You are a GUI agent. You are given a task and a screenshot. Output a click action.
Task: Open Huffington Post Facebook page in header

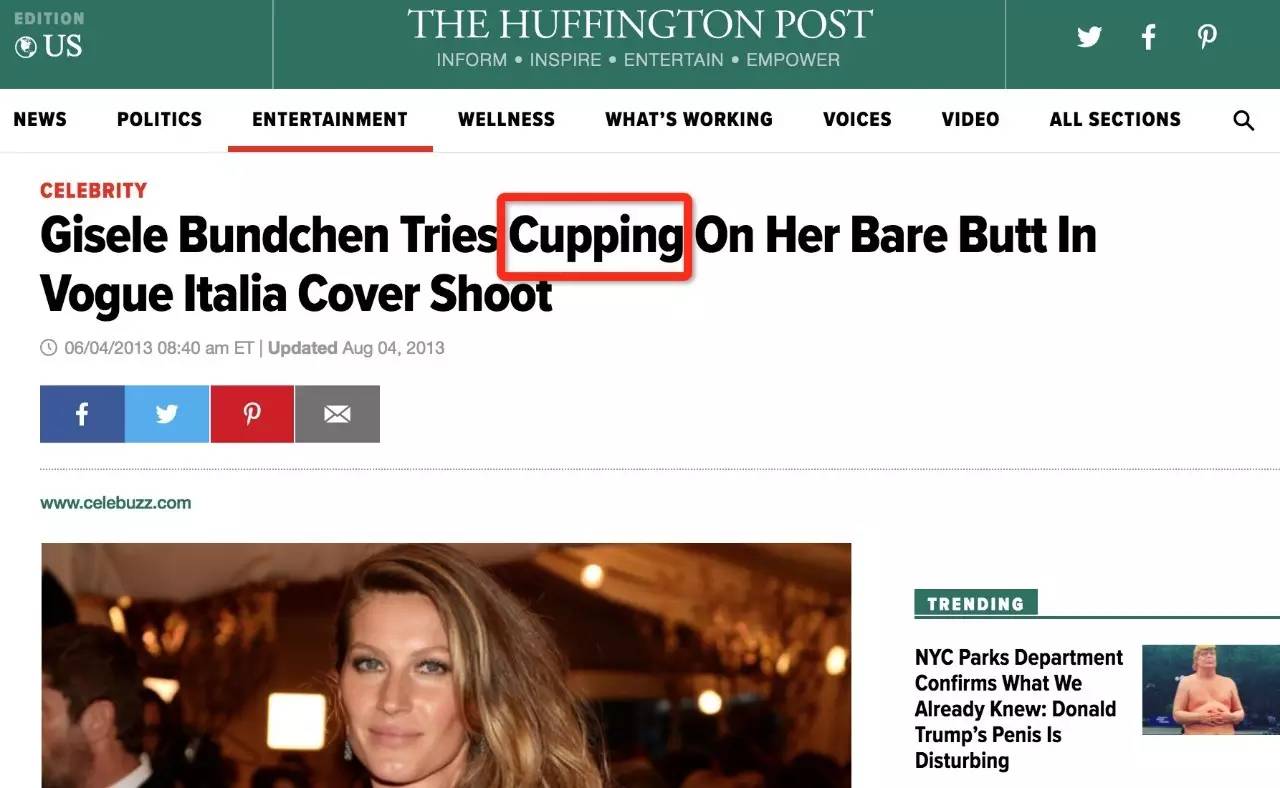[x=1149, y=38]
